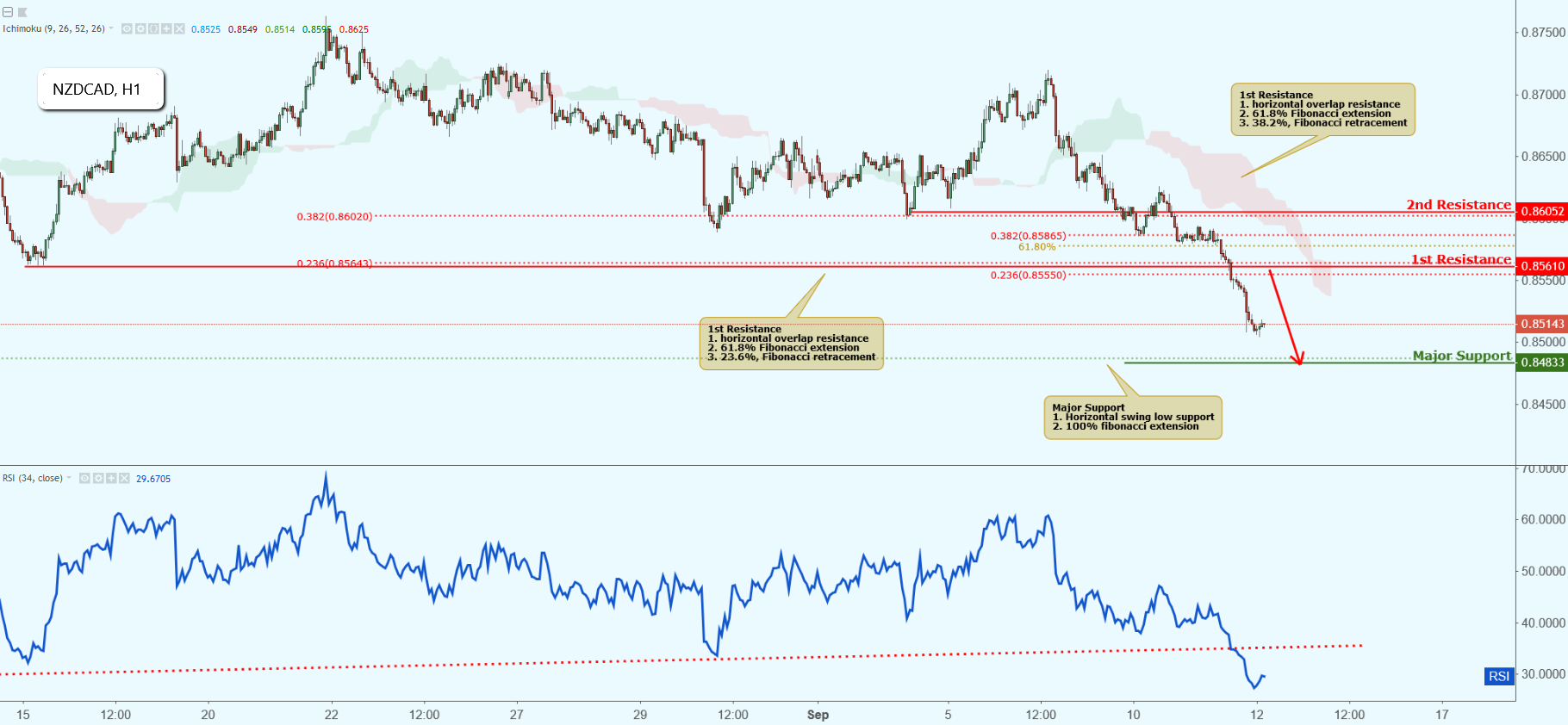
Task: Click the 0.382(0.86020) Fibonacci label
Action: 334,216
